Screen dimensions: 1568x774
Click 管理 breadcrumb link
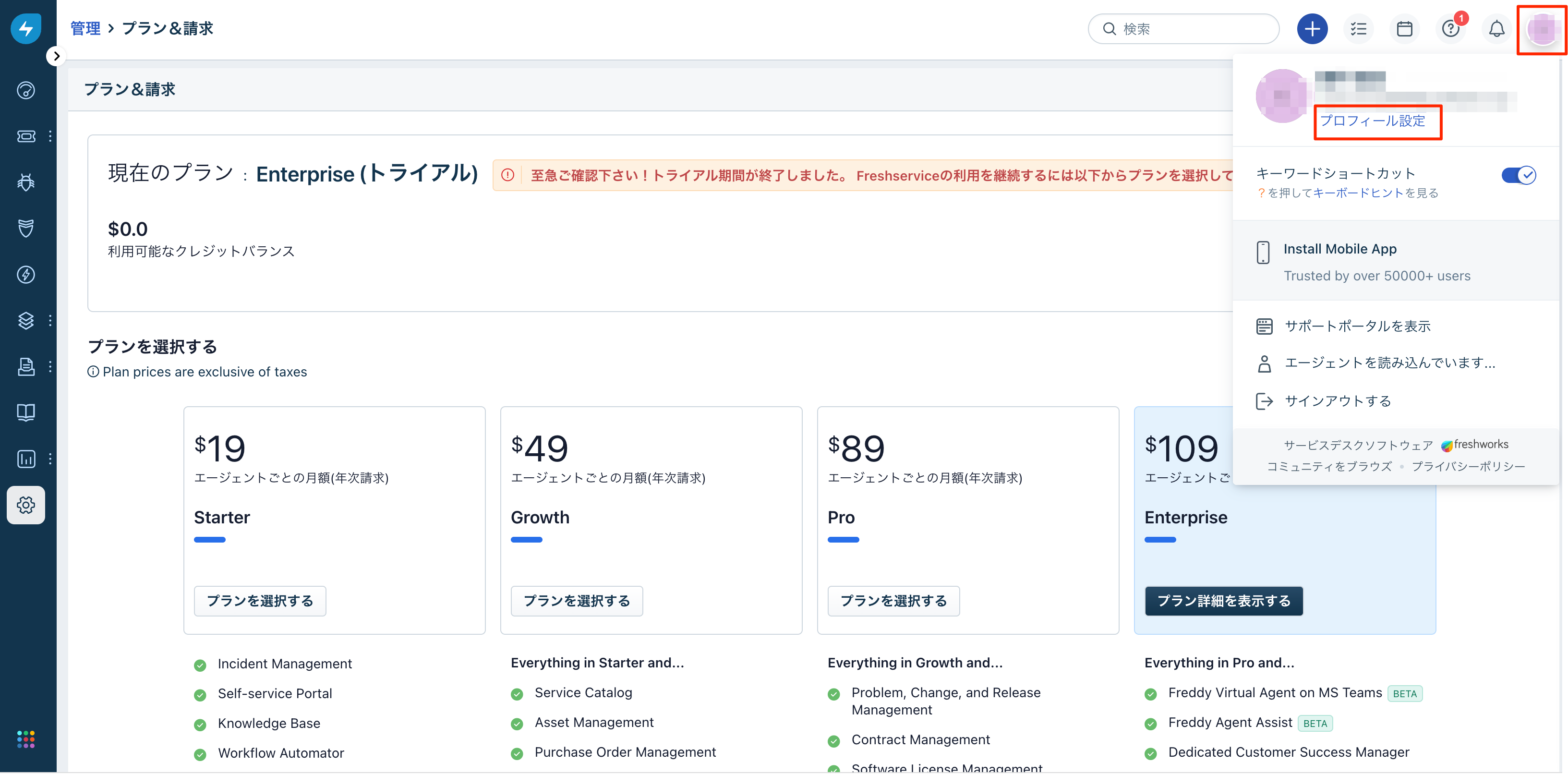tap(85, 29)
